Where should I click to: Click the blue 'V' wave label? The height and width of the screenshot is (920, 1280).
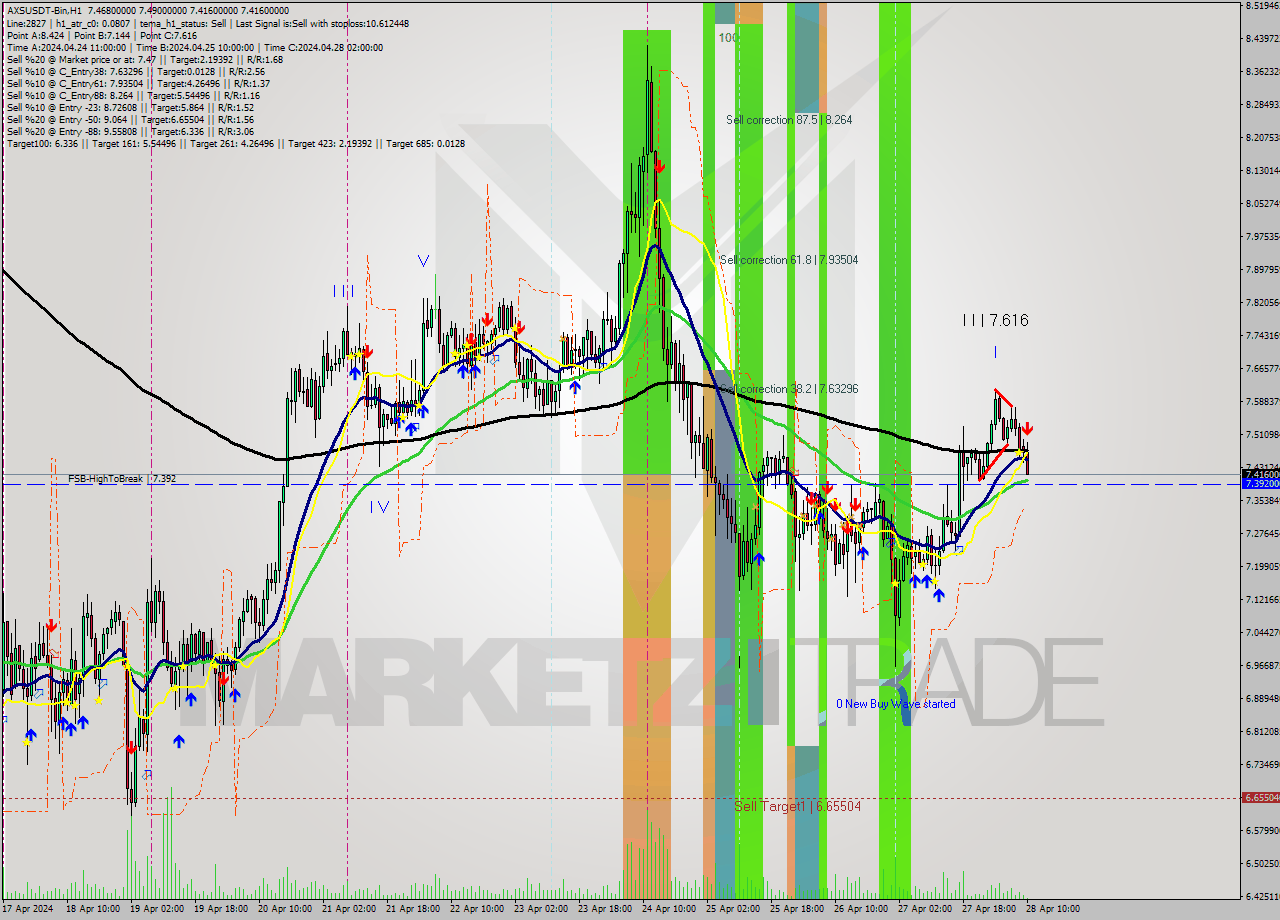click(x=423, y=261)
